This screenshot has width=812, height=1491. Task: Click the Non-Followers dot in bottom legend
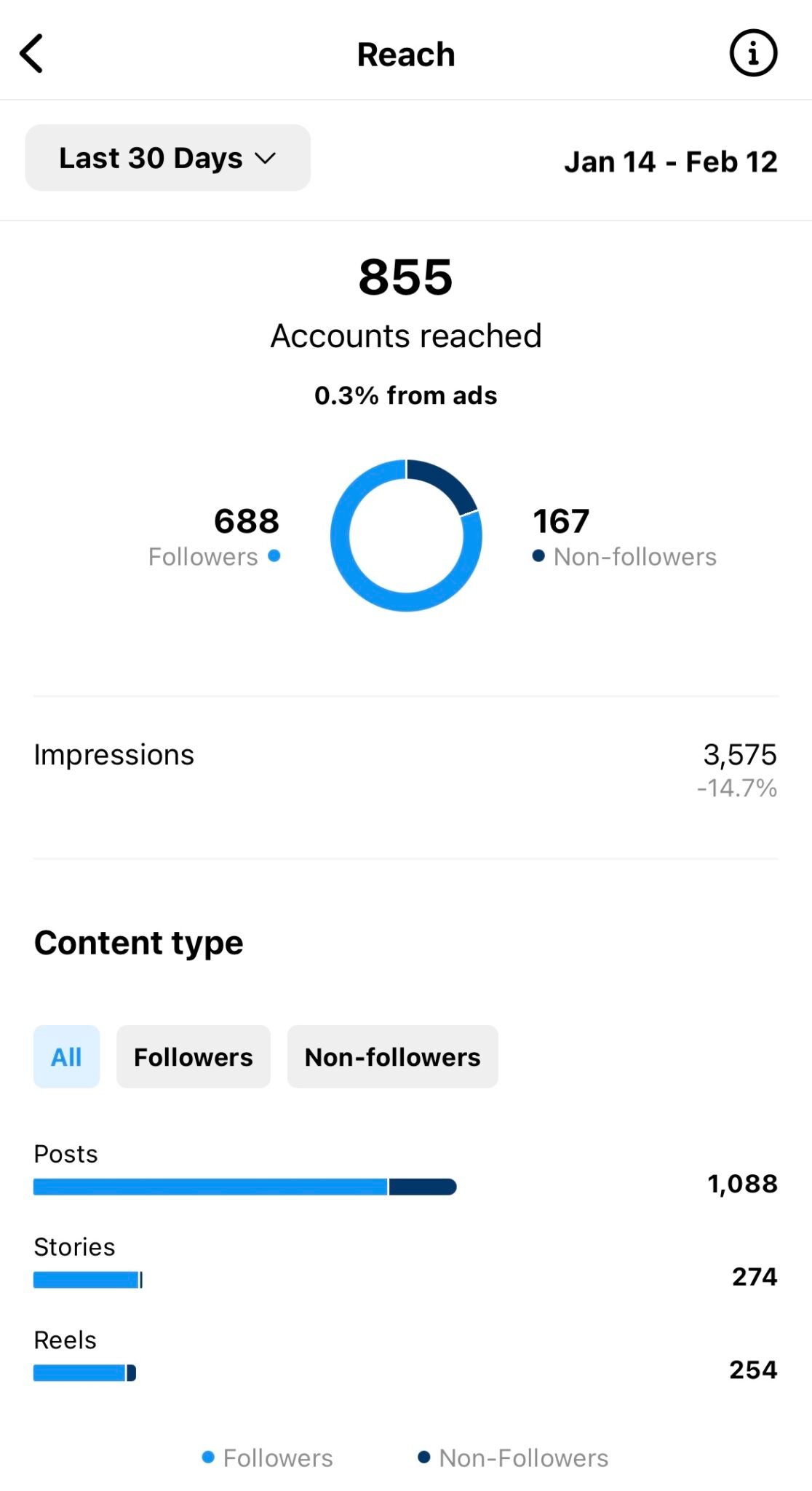click(426, 1458)
